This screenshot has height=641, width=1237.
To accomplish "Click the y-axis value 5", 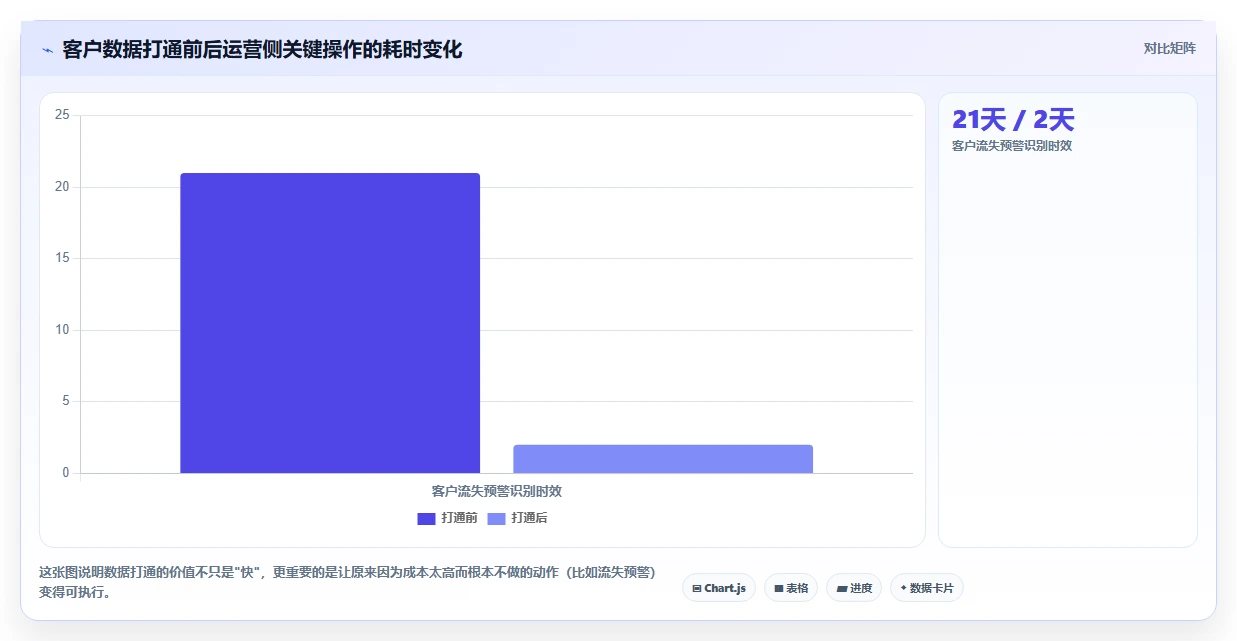I will (x=65, y=401).
